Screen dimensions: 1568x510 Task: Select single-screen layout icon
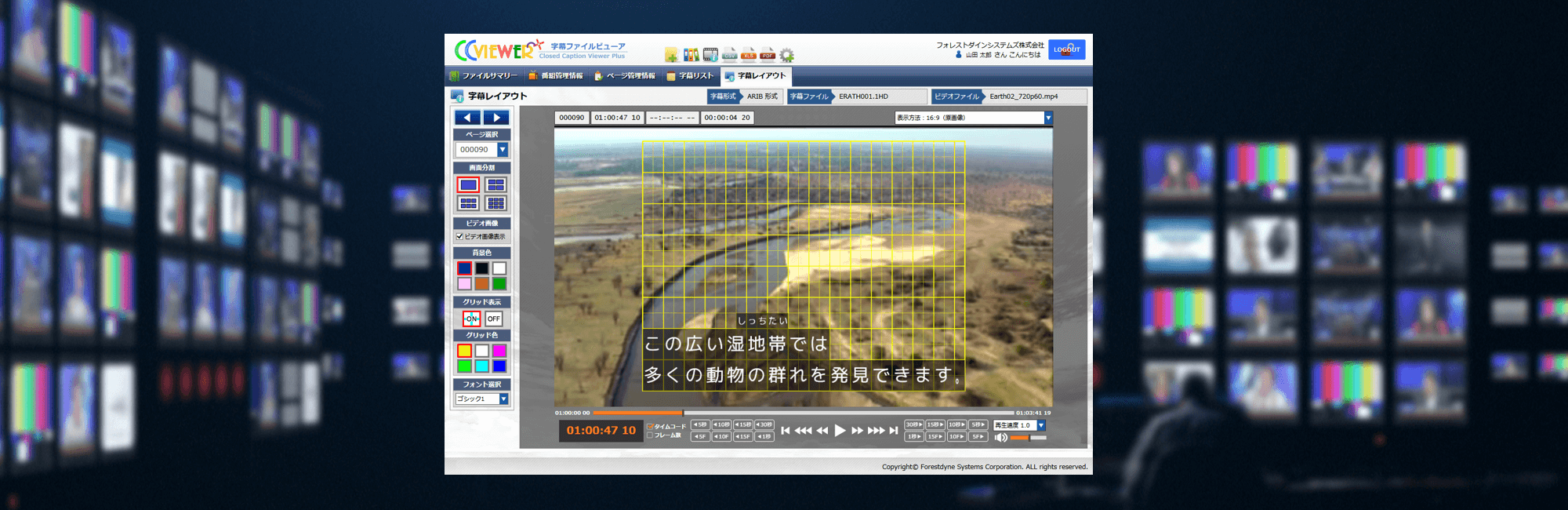click(x=469, y=185)
